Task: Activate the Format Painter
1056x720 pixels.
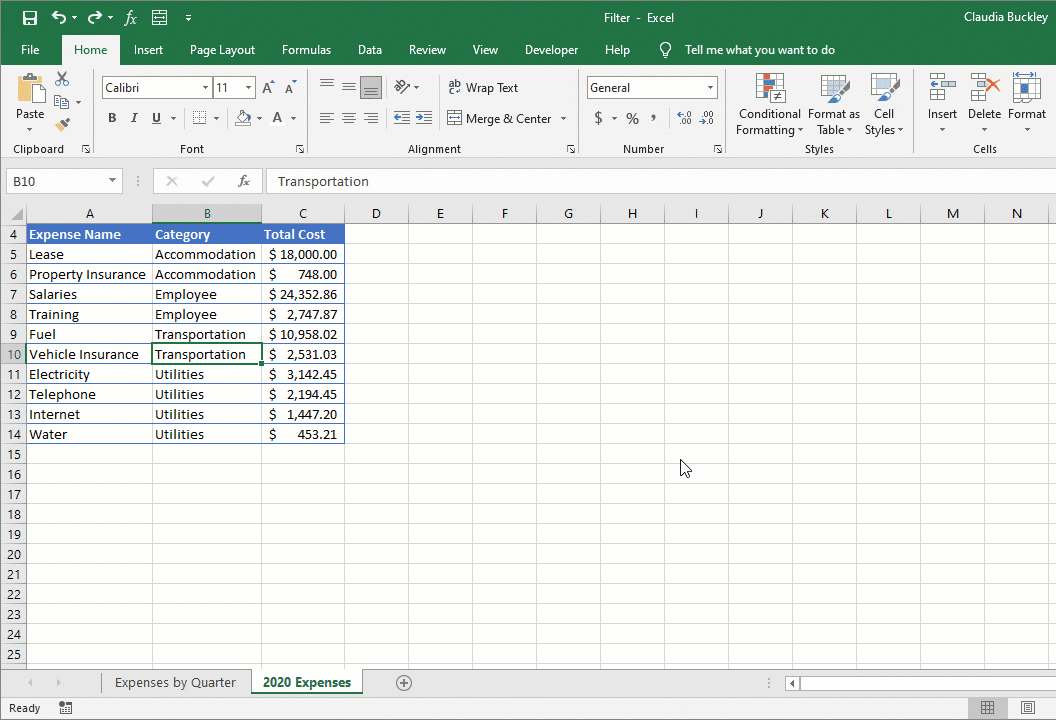Action: pyautogui.click(x=63, y=123)
